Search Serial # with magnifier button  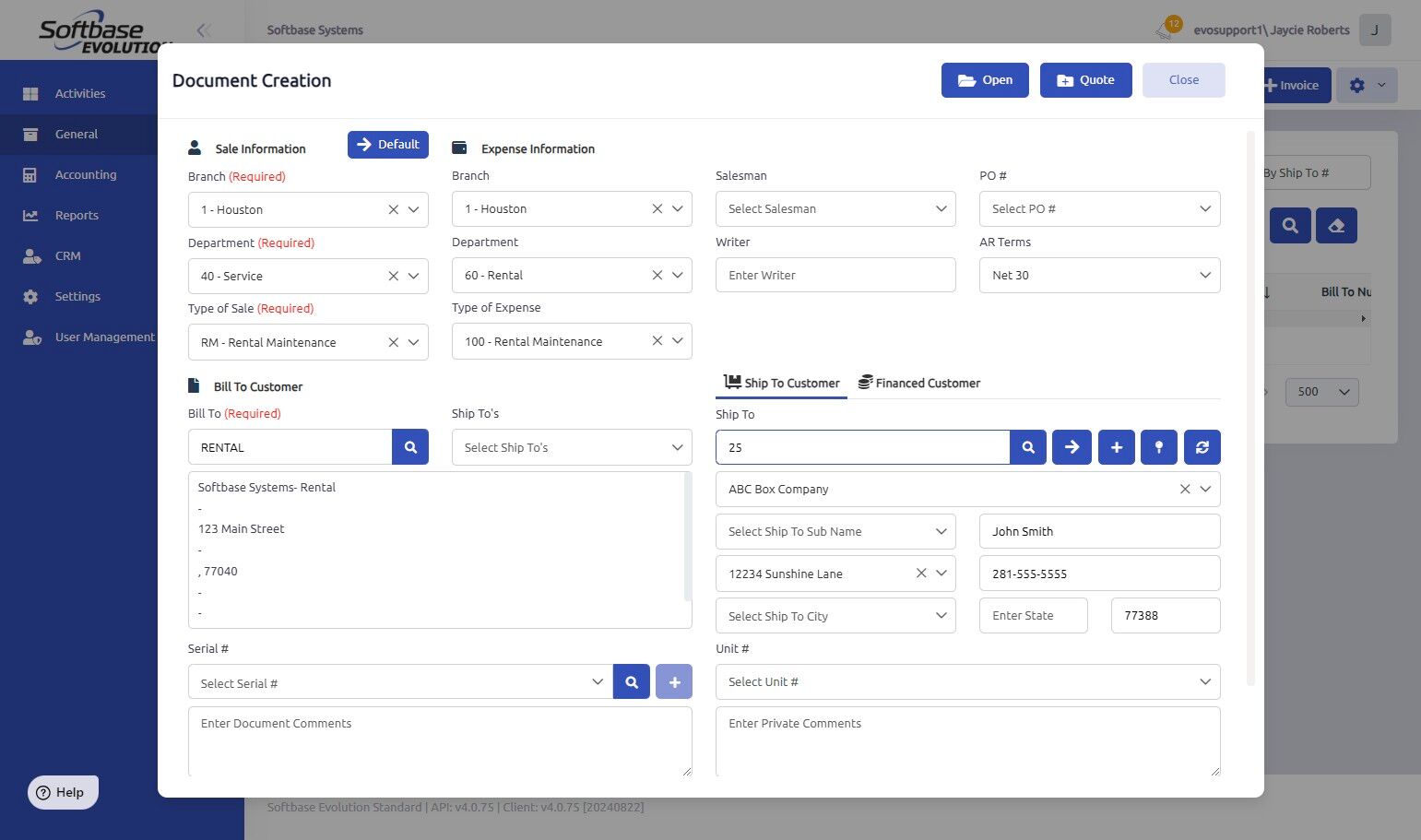coord(632,682)
